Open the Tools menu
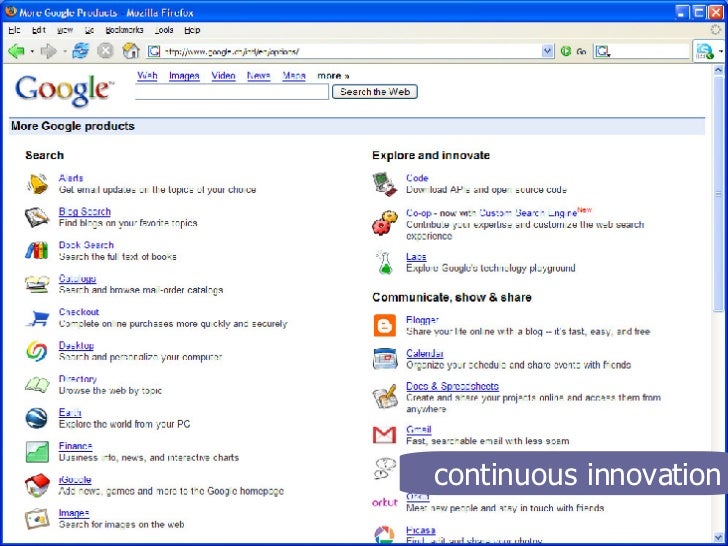Viewport: 728px width, 546px height. click(x=164, y=30)
